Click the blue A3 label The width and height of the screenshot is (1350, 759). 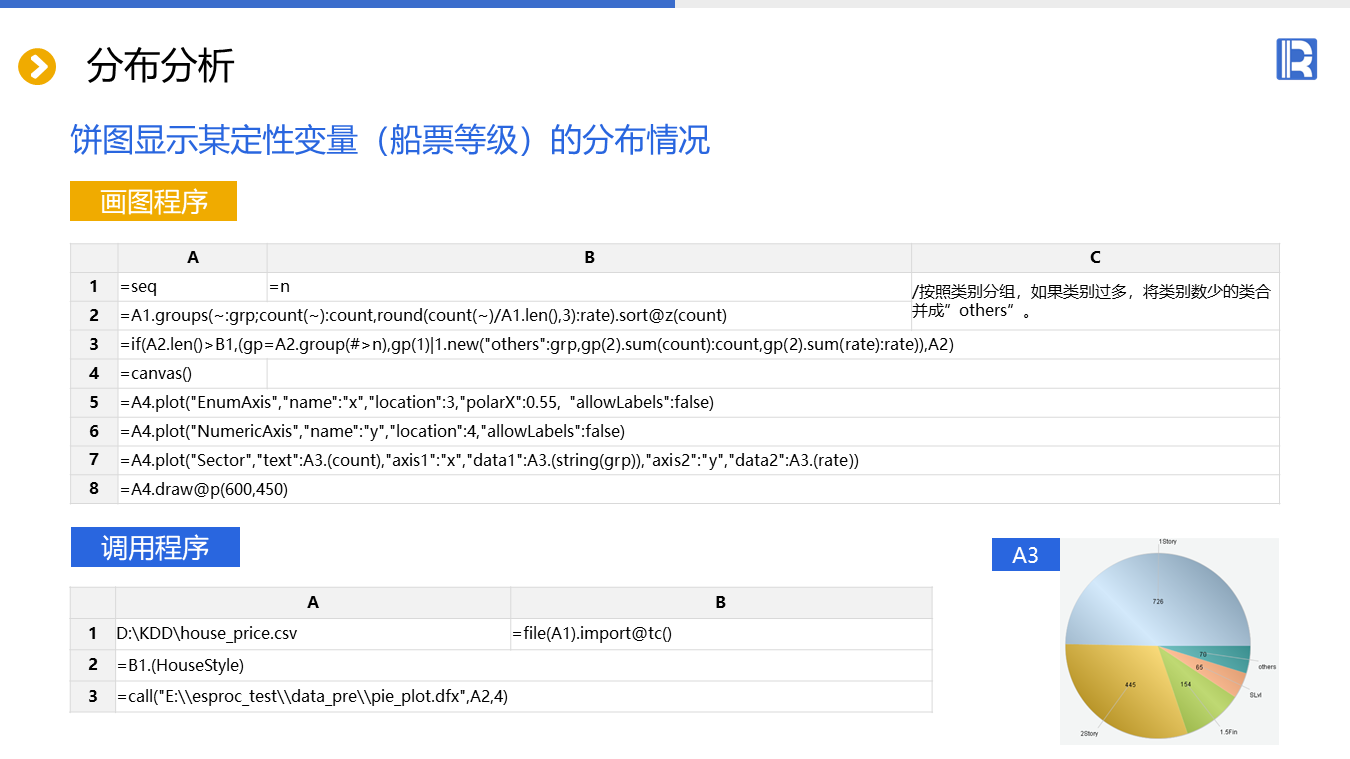[1026, 555]
